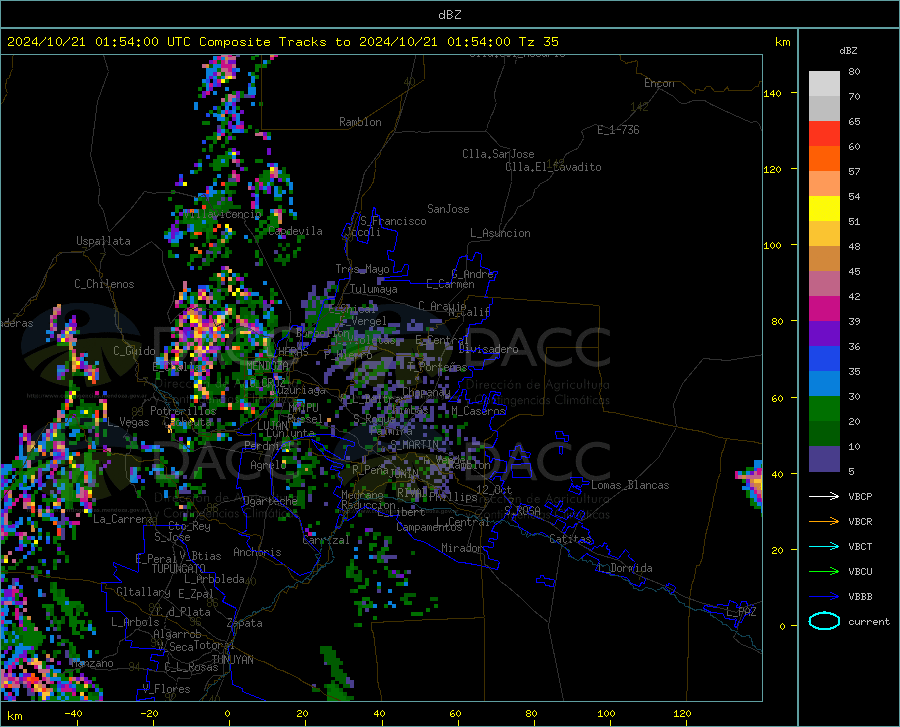900x727 pixels.
Task: Click the S_Francisco place label
Action: pyautogui.click(x=393, y=221)
